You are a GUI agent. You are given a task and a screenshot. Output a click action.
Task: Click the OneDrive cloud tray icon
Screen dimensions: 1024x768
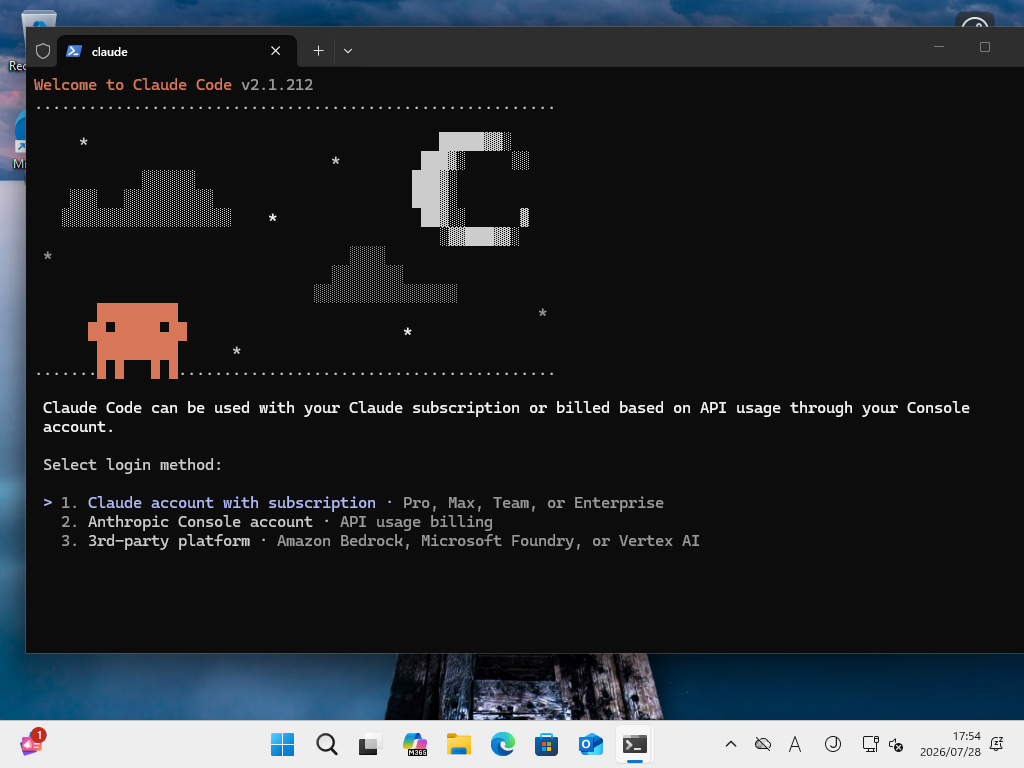pyautogui.click(x=763, y=744)
